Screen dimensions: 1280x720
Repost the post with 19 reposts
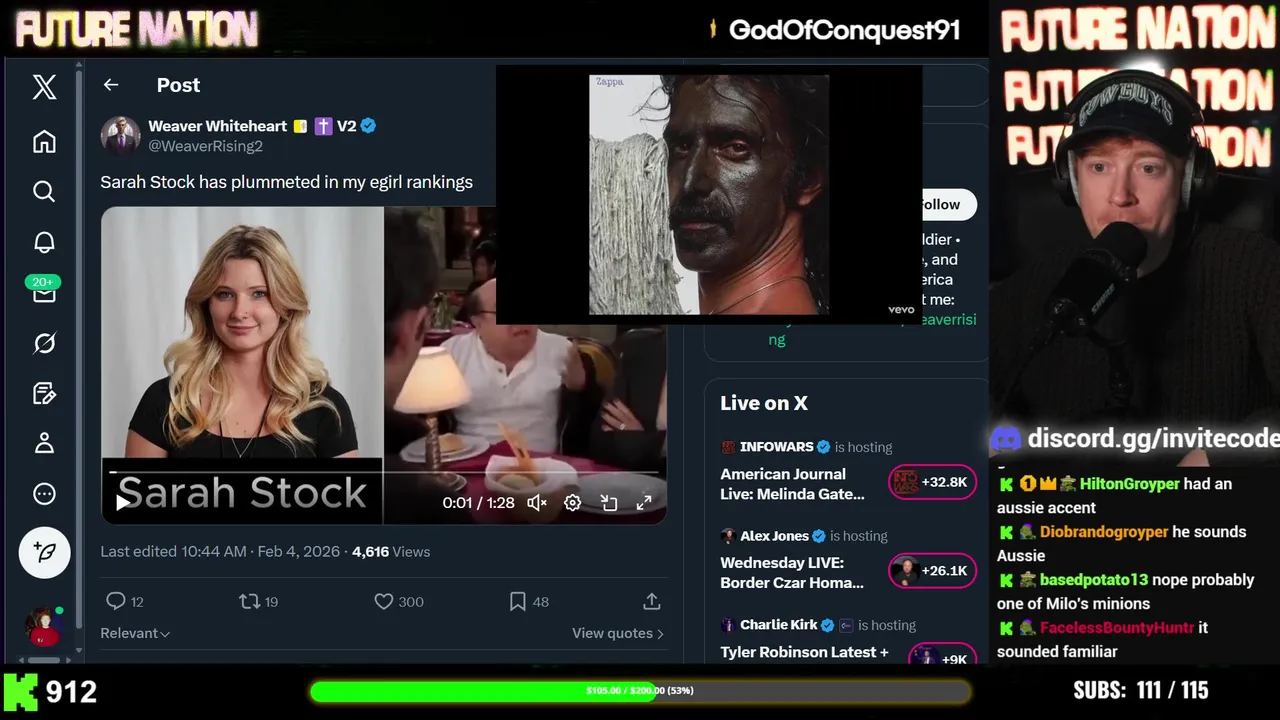tap(259, 601)
